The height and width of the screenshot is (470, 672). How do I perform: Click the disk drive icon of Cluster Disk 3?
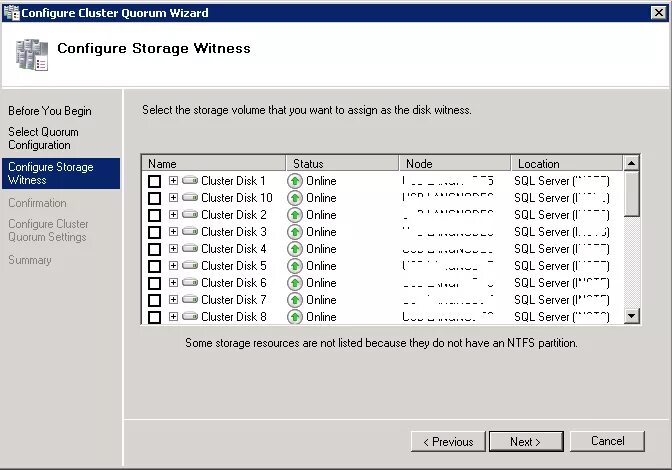(x=190, y=231)
